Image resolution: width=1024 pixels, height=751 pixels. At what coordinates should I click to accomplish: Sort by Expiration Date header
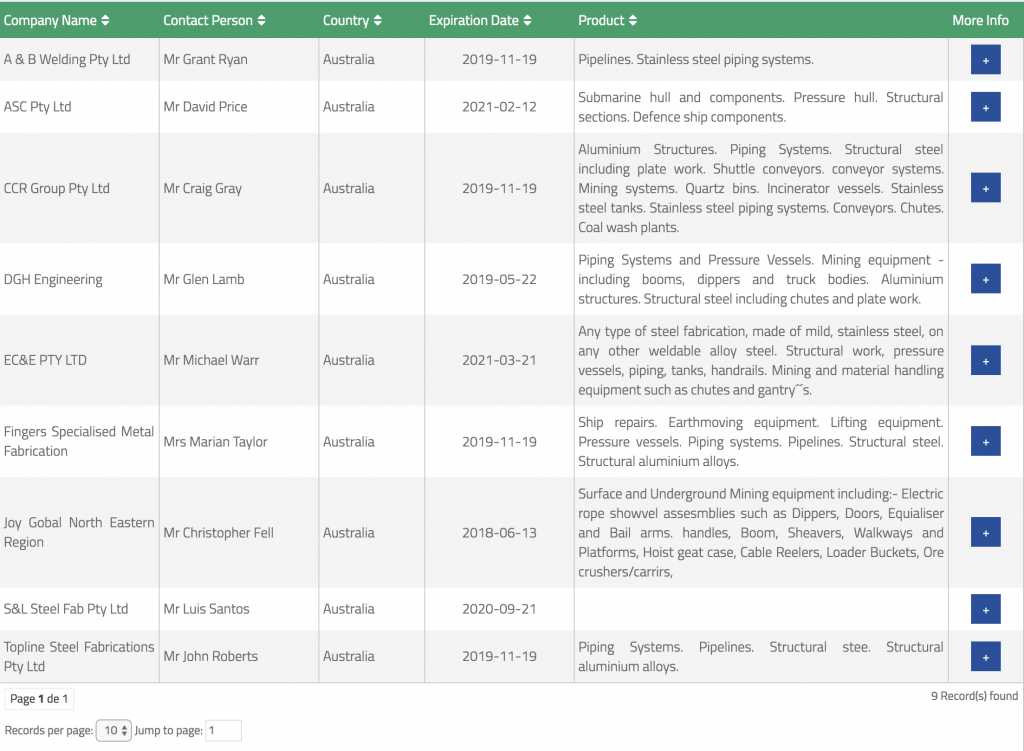[x=480, y=20]
